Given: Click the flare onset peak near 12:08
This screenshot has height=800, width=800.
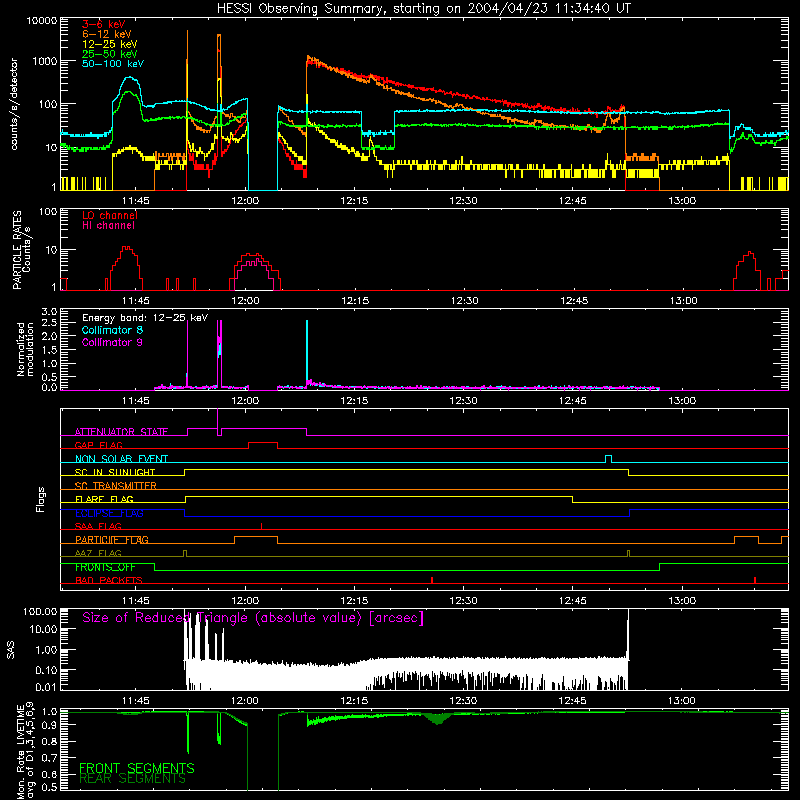Looking at the screenshot, I should pos(308,58).
